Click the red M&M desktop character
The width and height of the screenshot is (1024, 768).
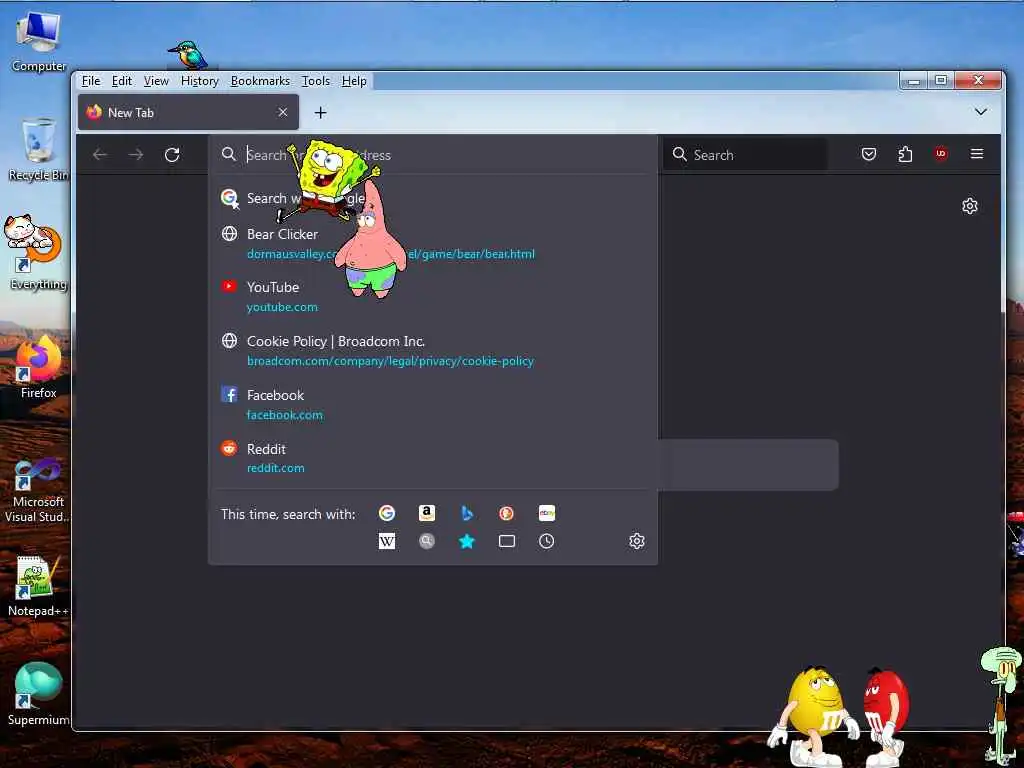[x=884, y=716]
